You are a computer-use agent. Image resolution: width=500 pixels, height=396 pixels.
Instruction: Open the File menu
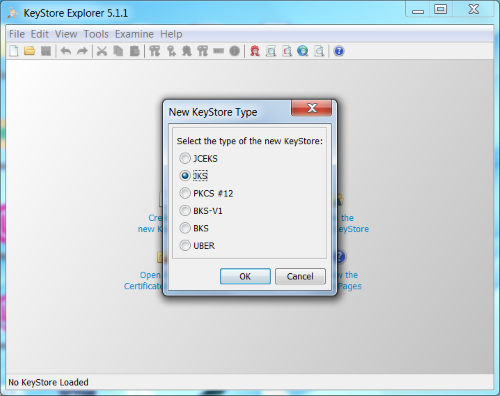click(17, 34)
